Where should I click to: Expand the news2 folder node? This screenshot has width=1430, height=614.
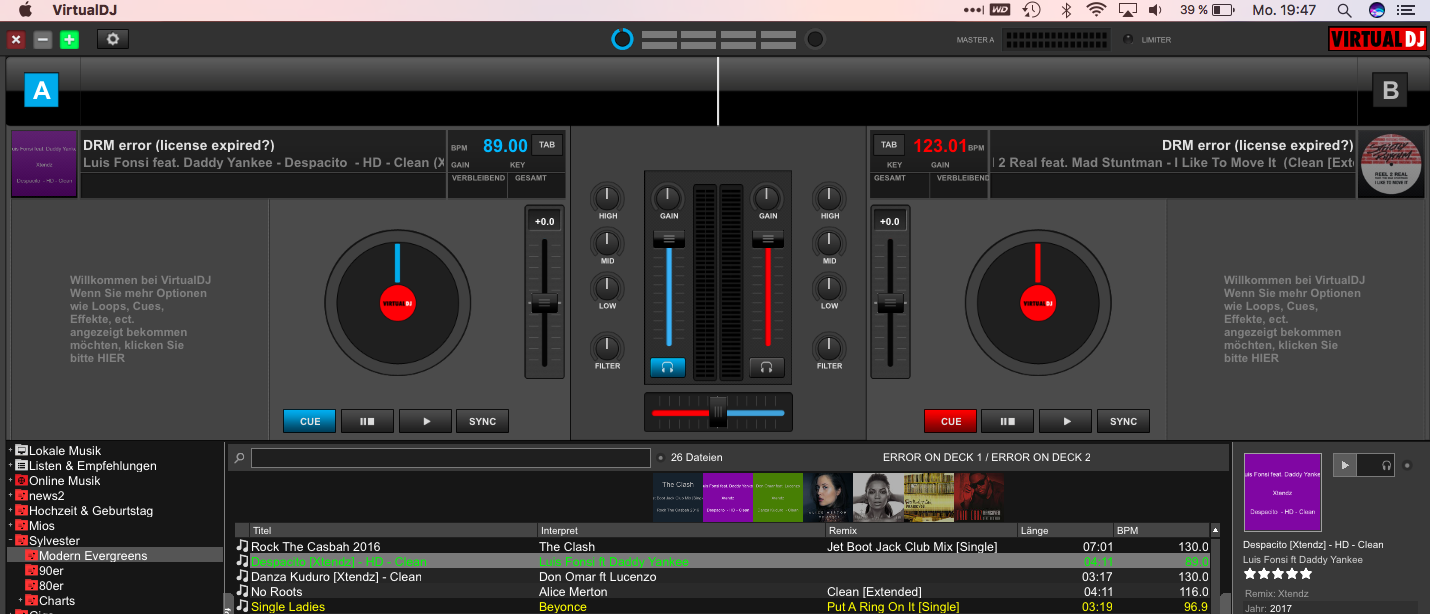click(x=10, y=496)
